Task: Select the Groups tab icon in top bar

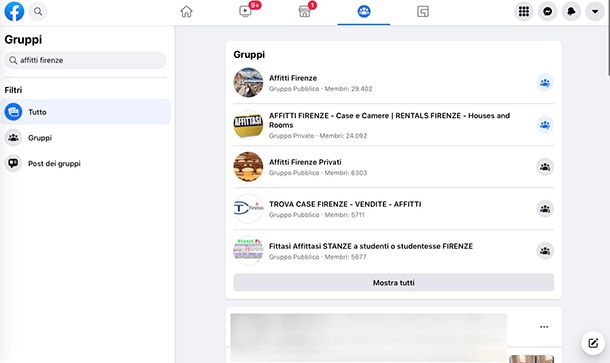Action: (364, 11)
